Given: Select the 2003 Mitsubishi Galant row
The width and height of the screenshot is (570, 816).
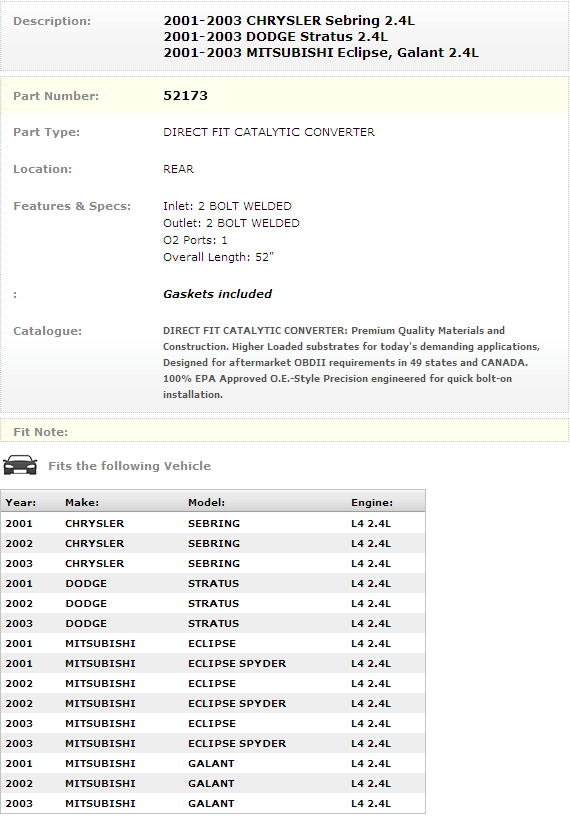Looking at the screenshot, I should pos(213,803).
